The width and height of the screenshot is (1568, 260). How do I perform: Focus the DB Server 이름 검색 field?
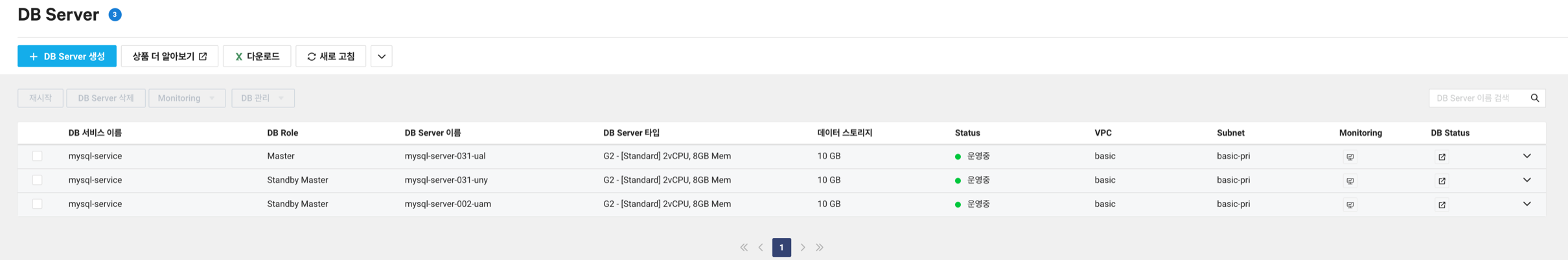click(1479, 98)
